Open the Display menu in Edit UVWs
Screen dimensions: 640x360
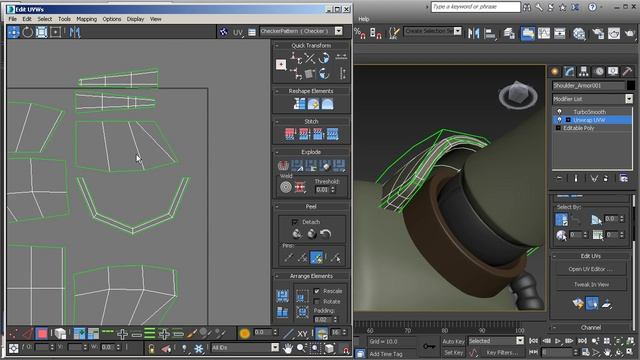pos(135,19)
